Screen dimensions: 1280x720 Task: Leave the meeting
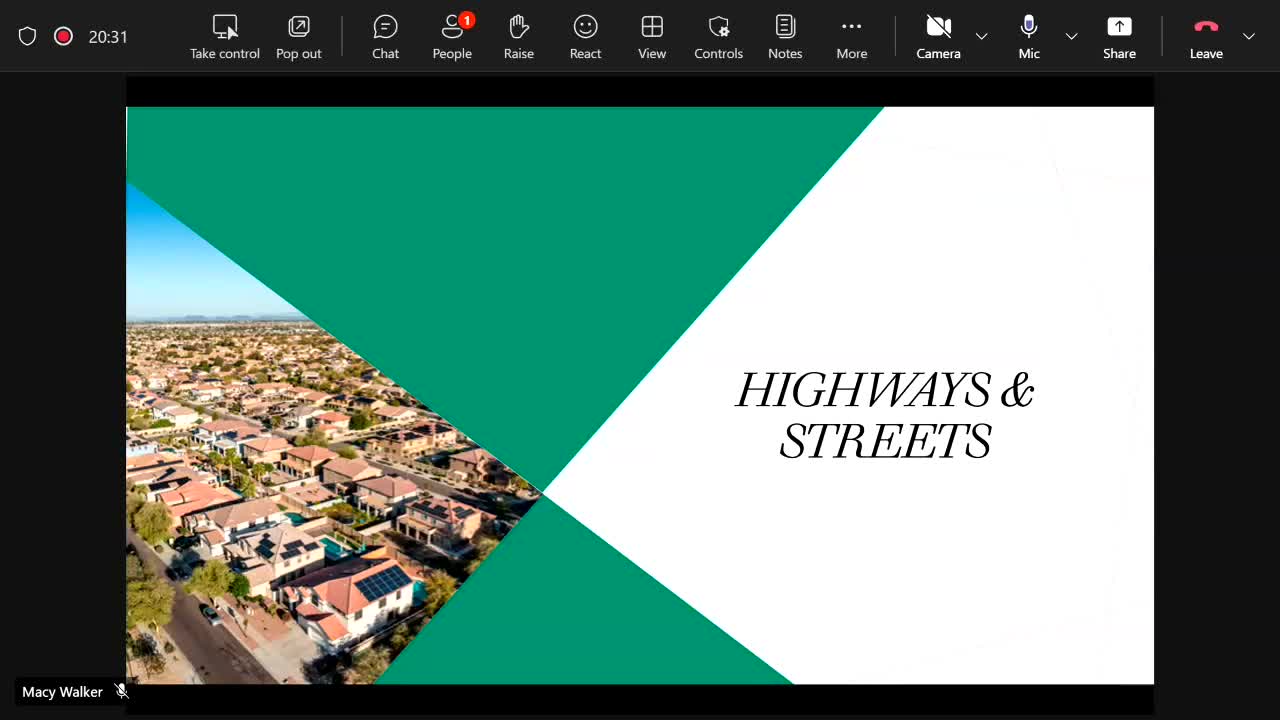1206,37
